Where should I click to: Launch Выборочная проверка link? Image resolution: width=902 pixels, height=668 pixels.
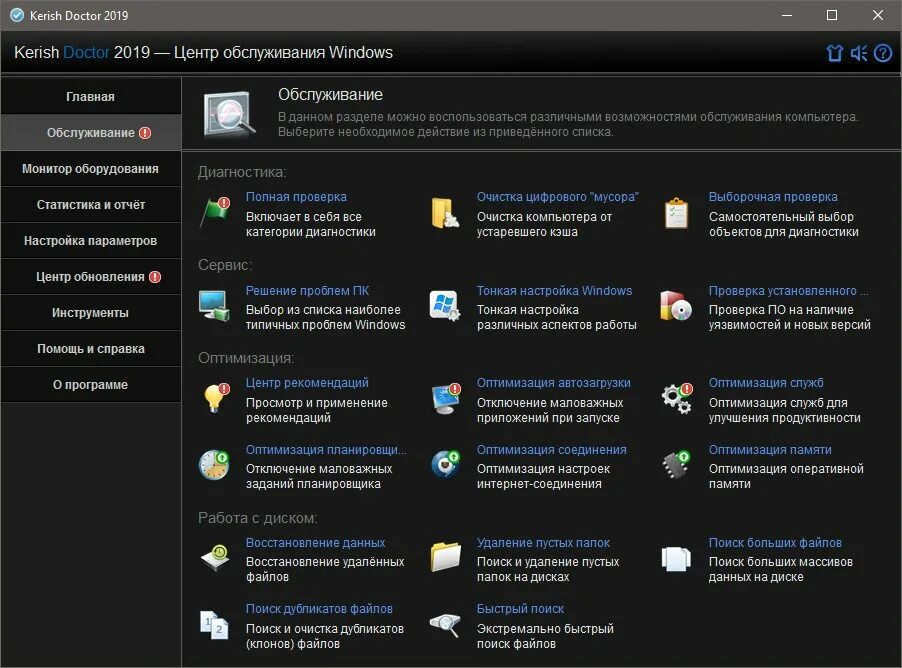pyautogui.click(x=773, y=197)
